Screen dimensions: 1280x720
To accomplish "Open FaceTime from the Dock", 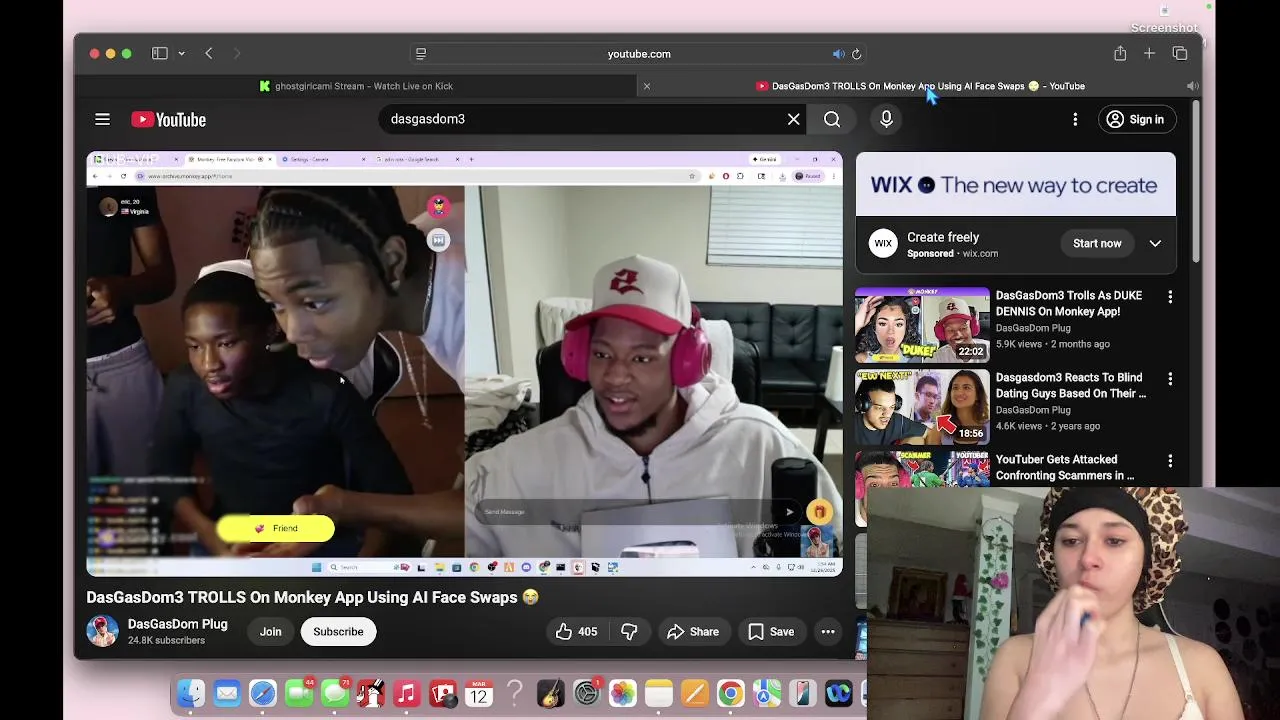I will tap(299, 693).
